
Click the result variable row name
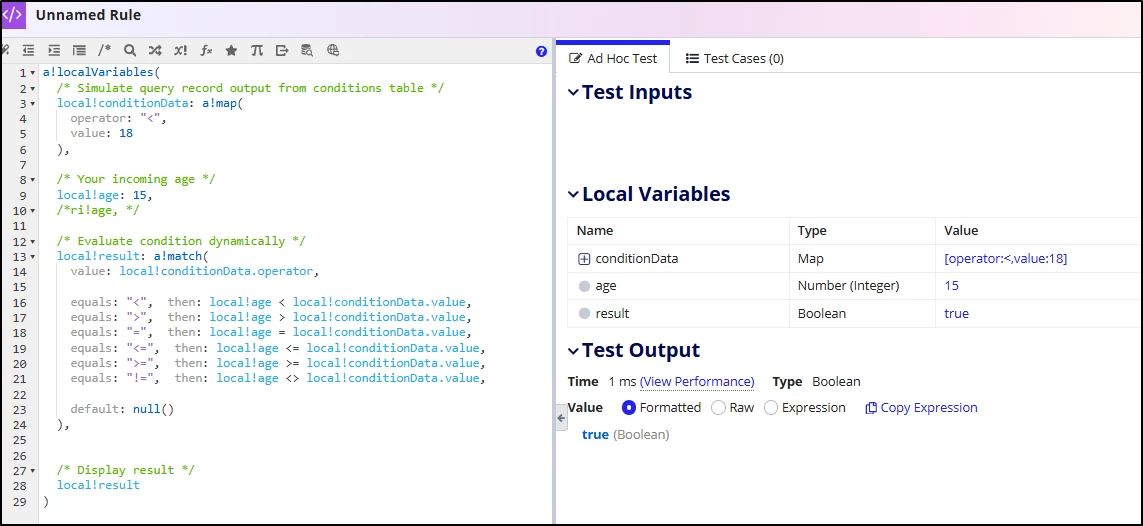(x=612, y=314)
